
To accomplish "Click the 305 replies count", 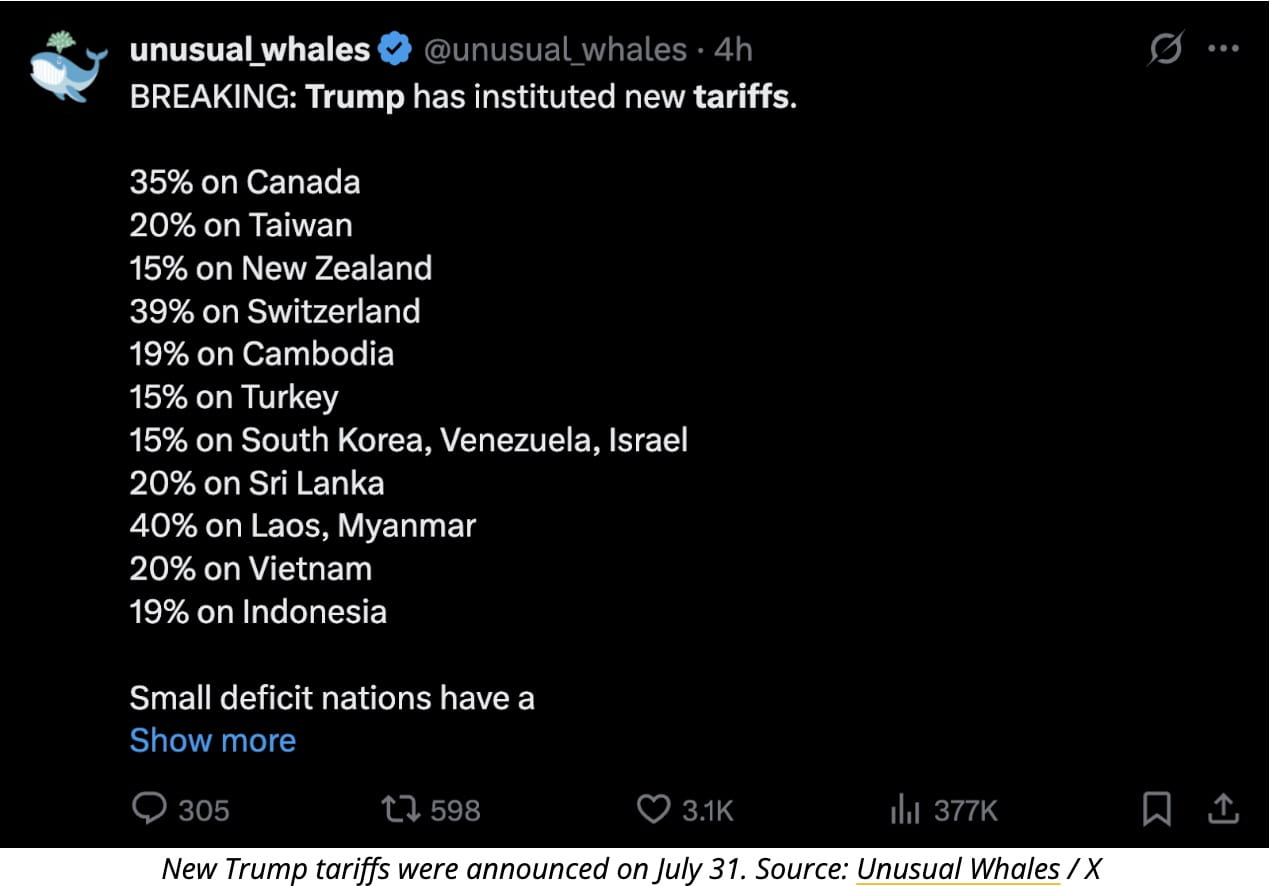I will pos(204,810).
